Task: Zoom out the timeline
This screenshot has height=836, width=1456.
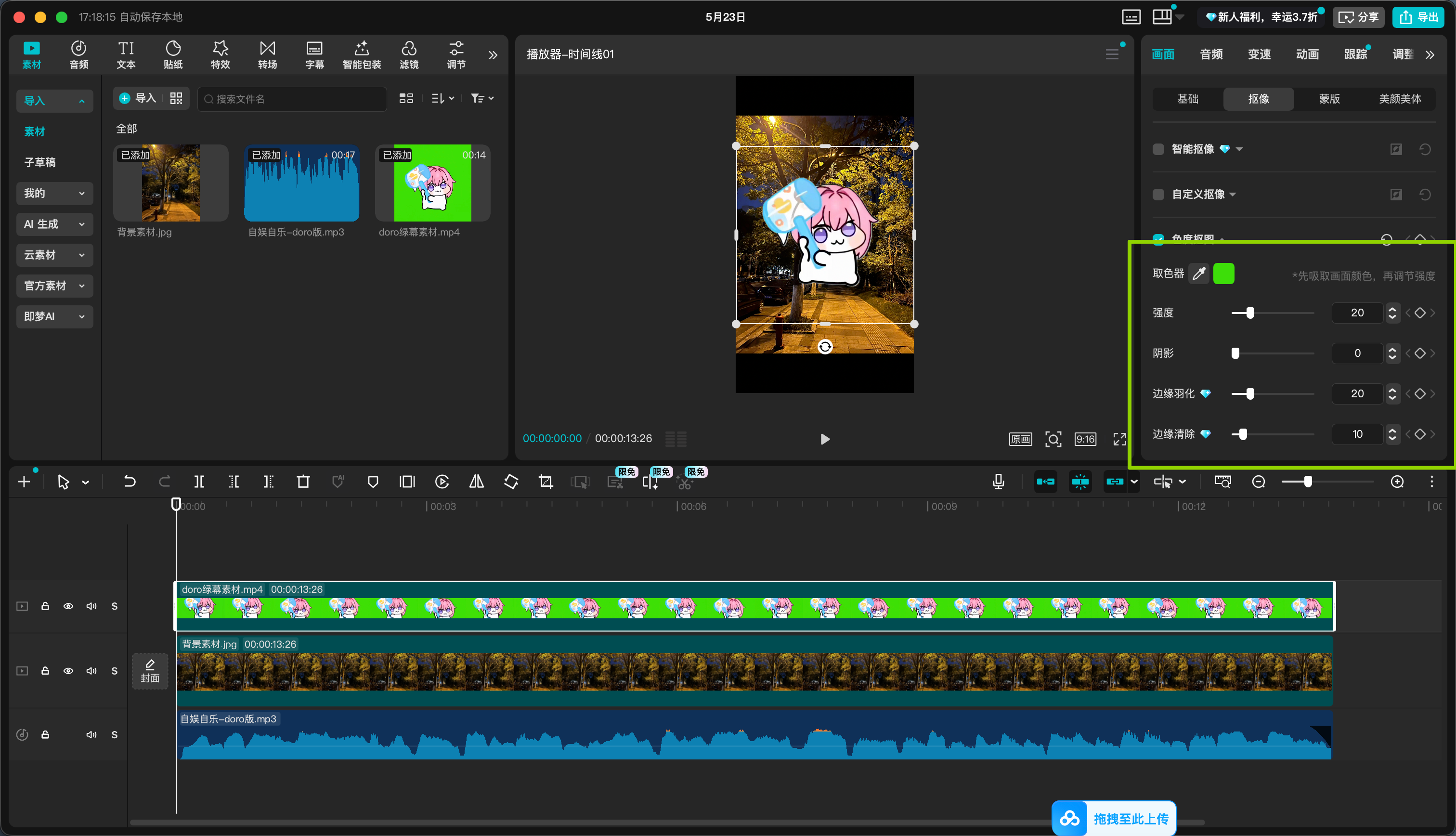Action: 1259,482
